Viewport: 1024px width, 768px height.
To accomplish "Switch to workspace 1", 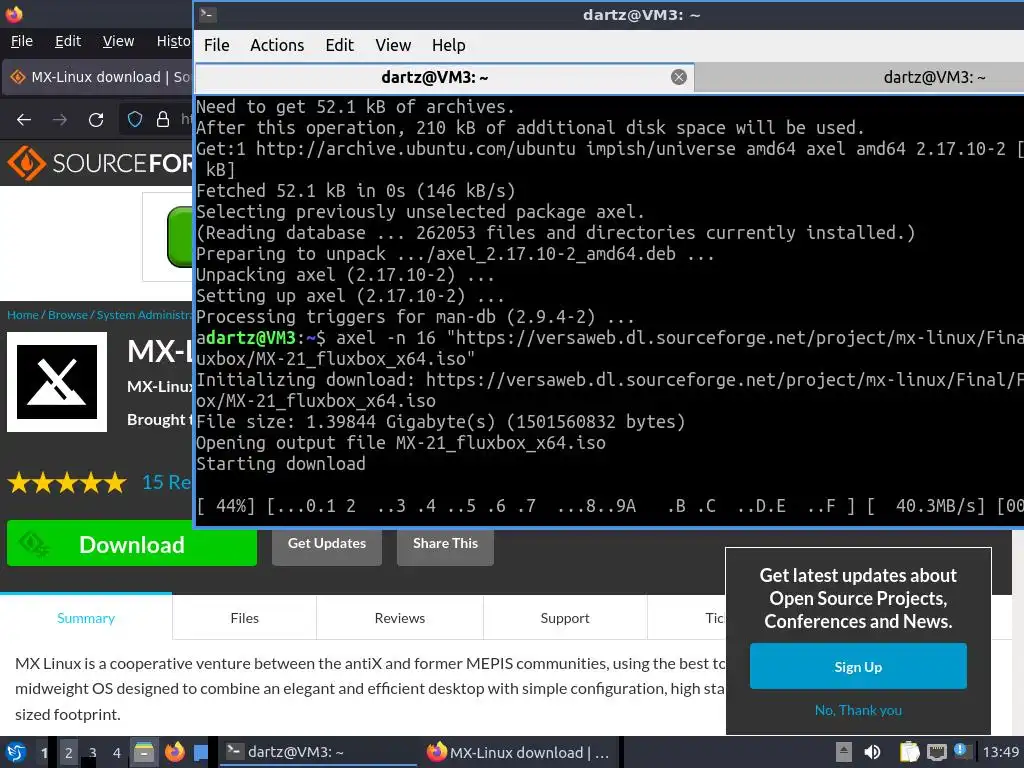I will tap(44, 752).
